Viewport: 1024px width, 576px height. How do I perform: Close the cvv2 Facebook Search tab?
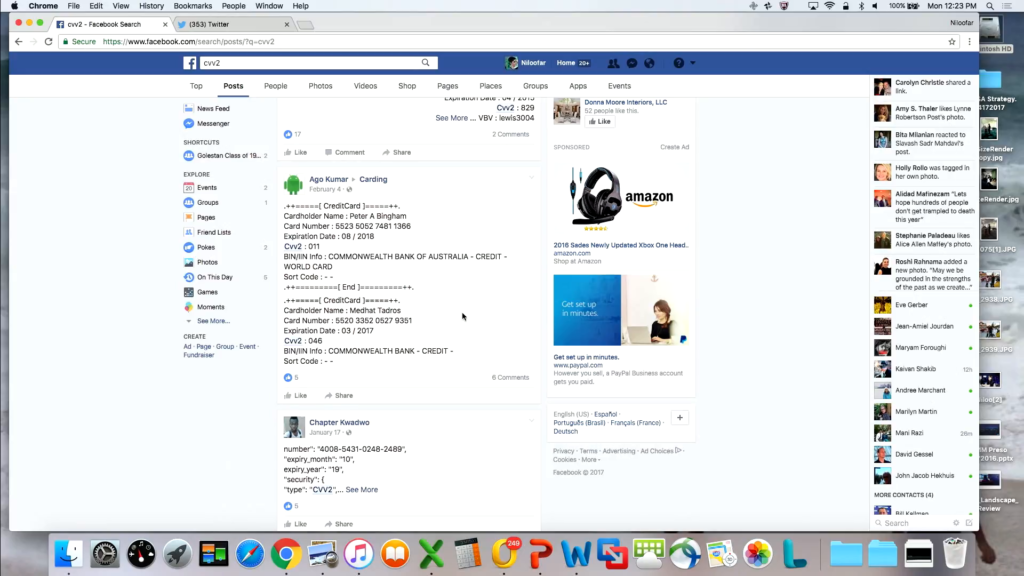[165, 24]
